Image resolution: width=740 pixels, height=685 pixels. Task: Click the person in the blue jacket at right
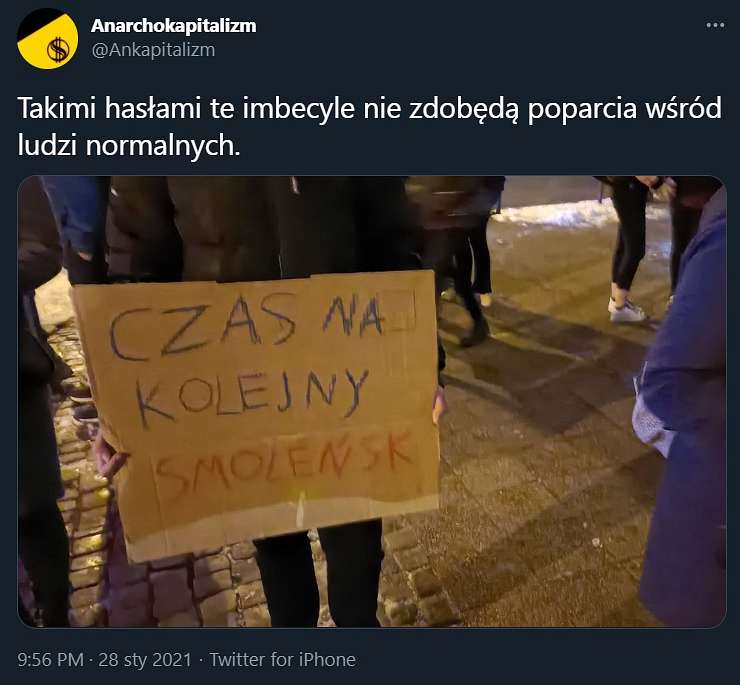click(x=684, y=406)
